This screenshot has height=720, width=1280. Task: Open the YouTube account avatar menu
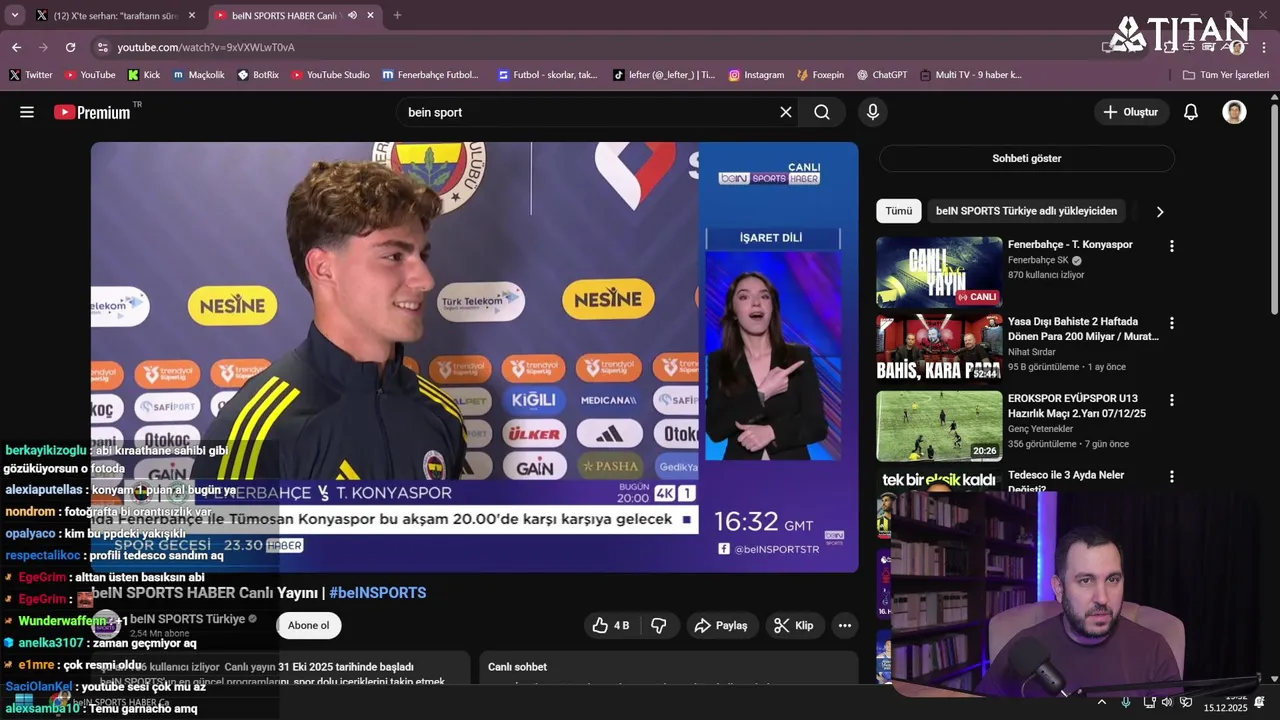(1234, 112)
